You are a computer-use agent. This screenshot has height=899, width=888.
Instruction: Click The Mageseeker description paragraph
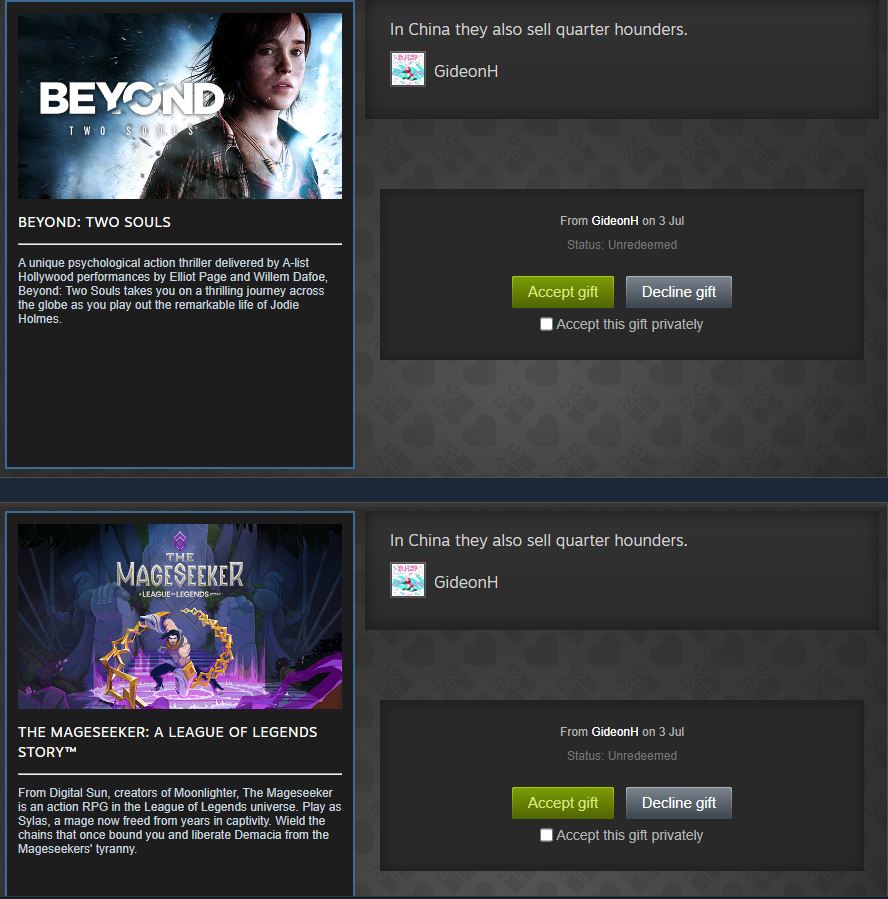(x=179, y=820)
